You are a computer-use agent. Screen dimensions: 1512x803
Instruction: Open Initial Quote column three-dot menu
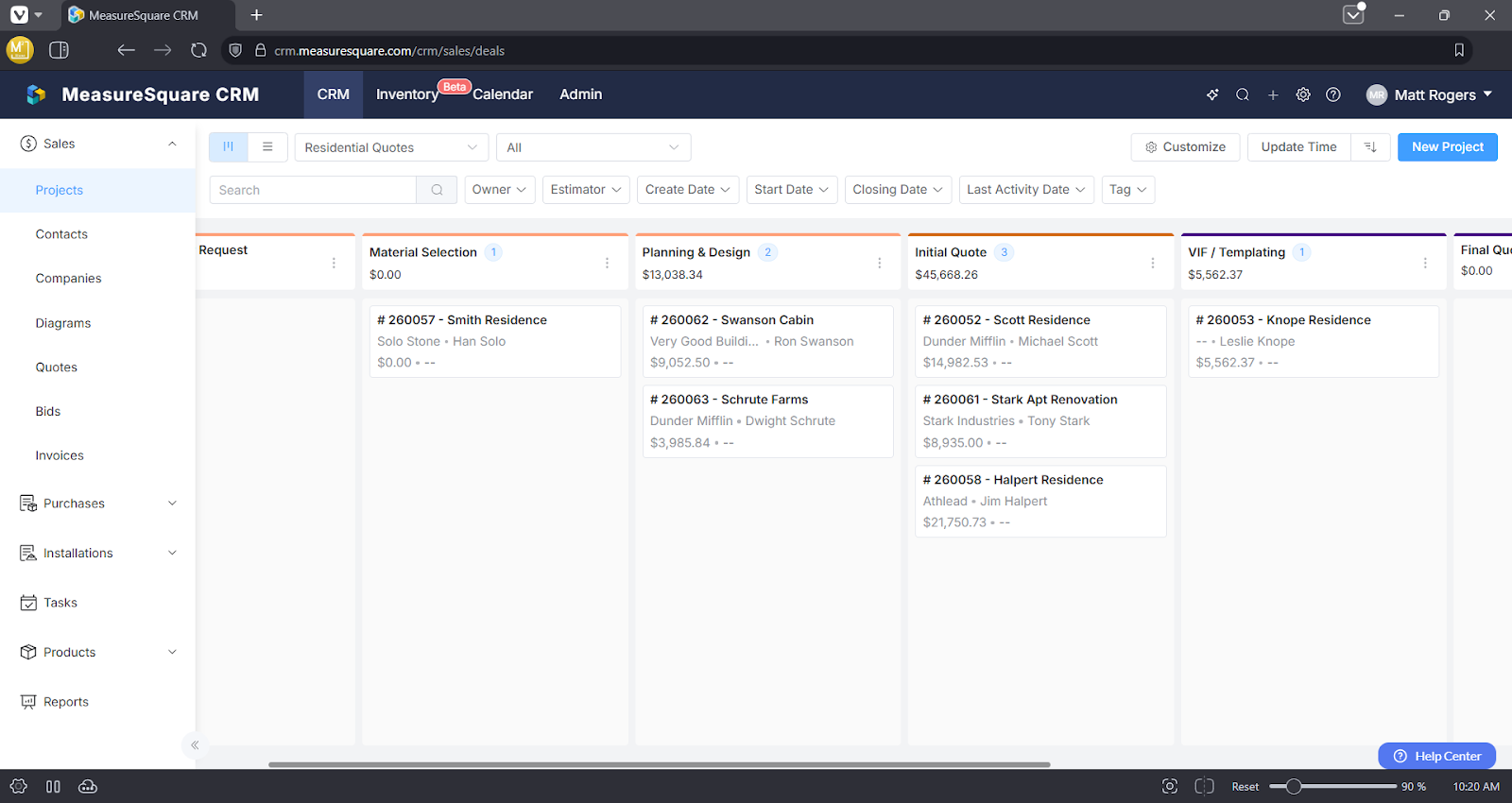[x=1152, y=263]
